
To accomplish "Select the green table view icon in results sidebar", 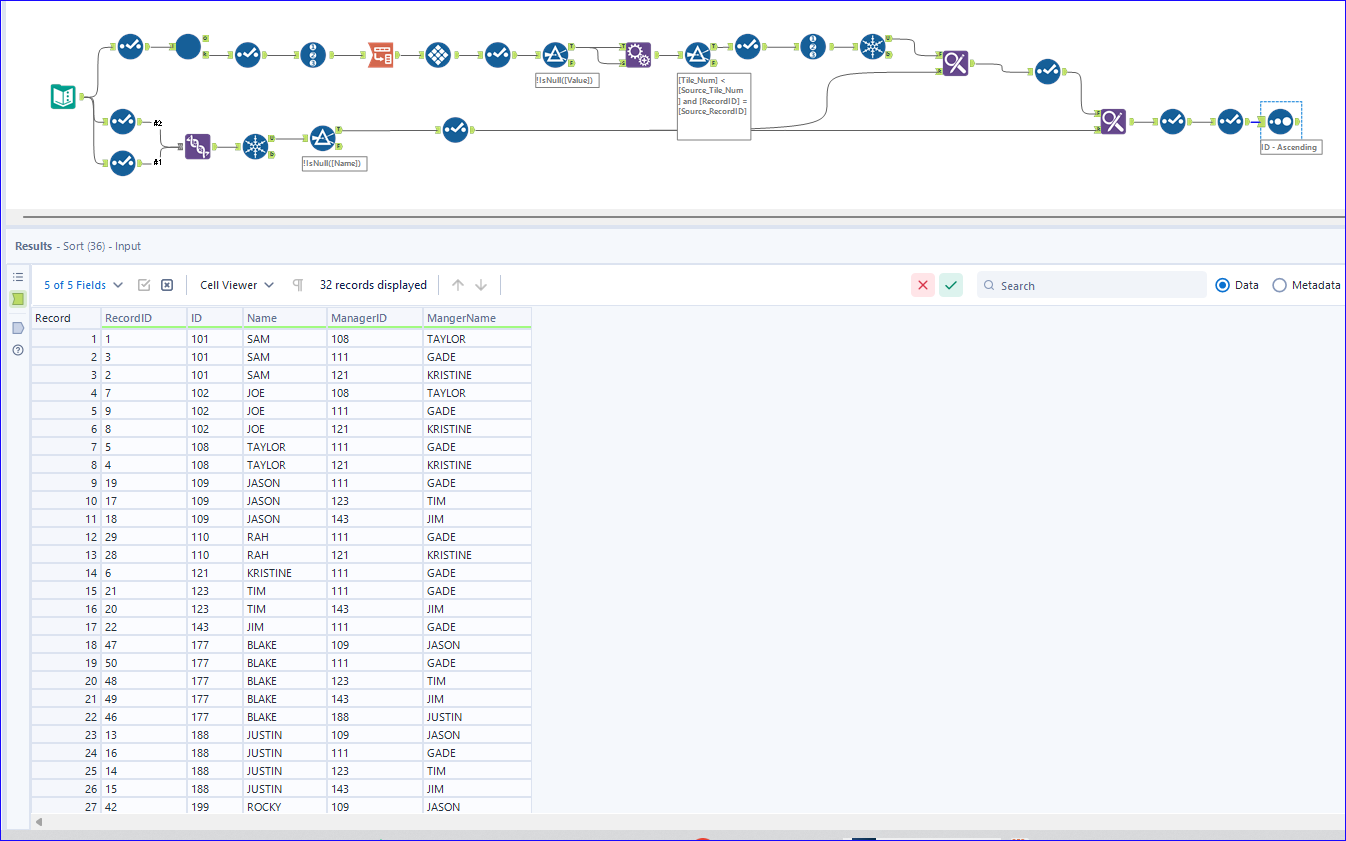I will [17, 298].
